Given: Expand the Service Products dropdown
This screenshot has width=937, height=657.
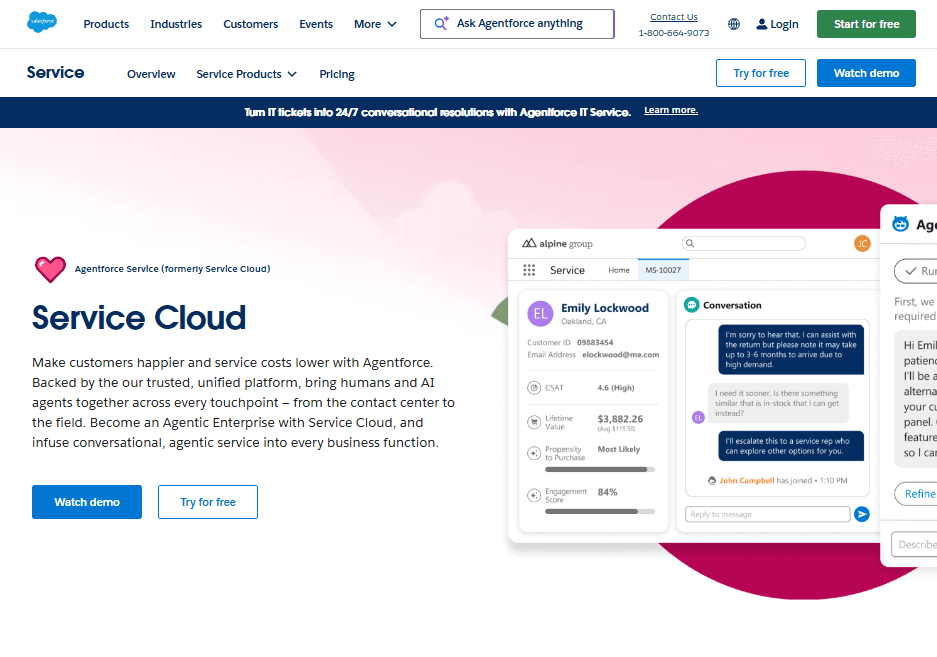Looking at the screenshot, I should (x=246, y=74).
